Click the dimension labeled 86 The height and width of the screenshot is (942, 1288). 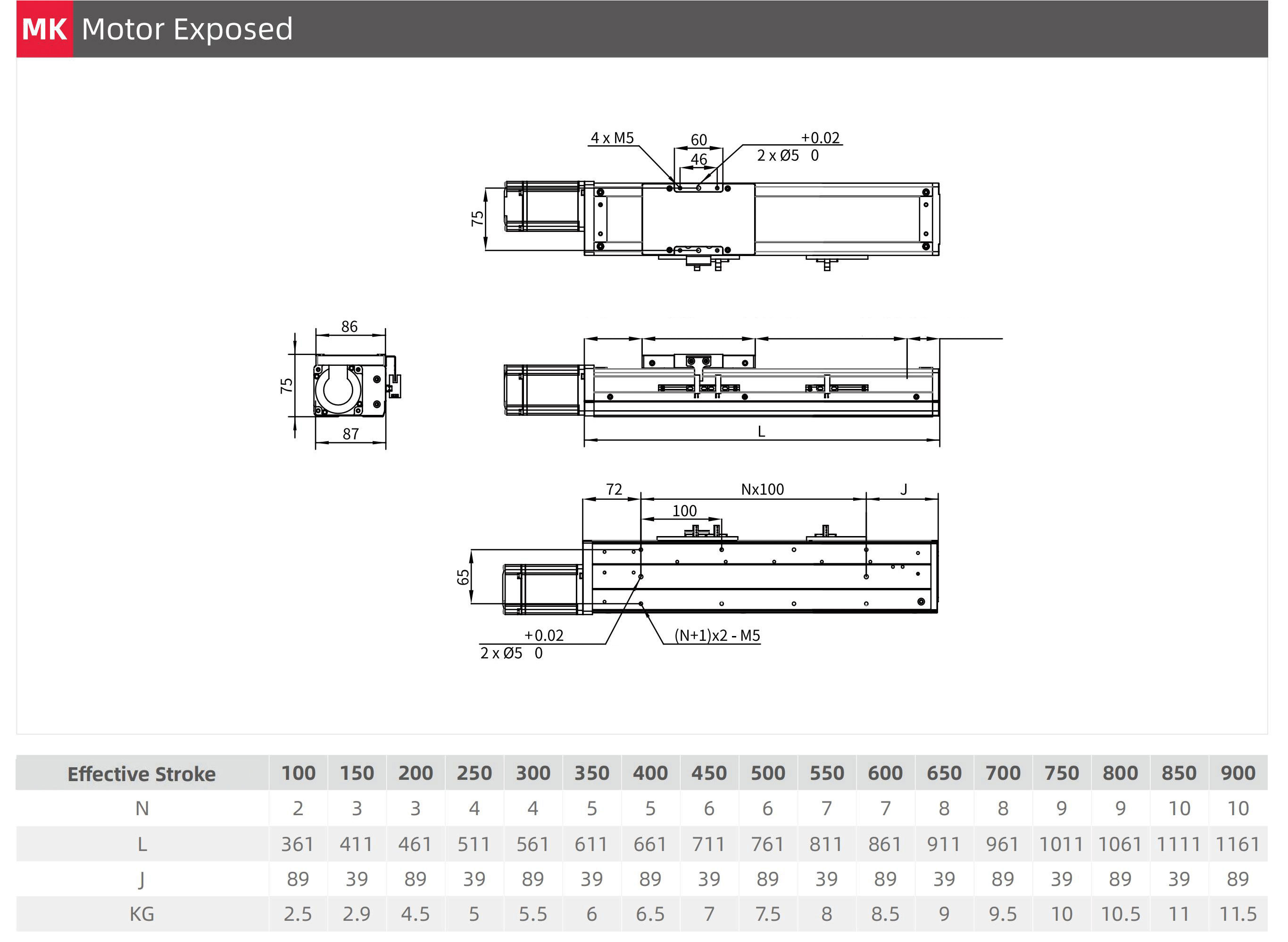349,327
